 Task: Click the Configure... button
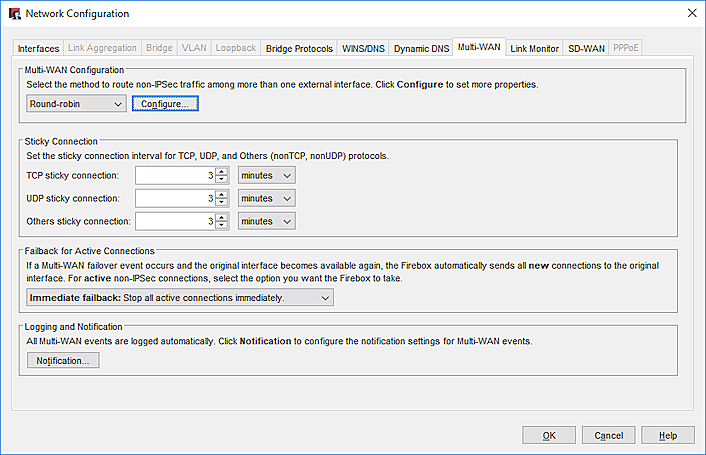pyautogui.click(x=166, y=104)
